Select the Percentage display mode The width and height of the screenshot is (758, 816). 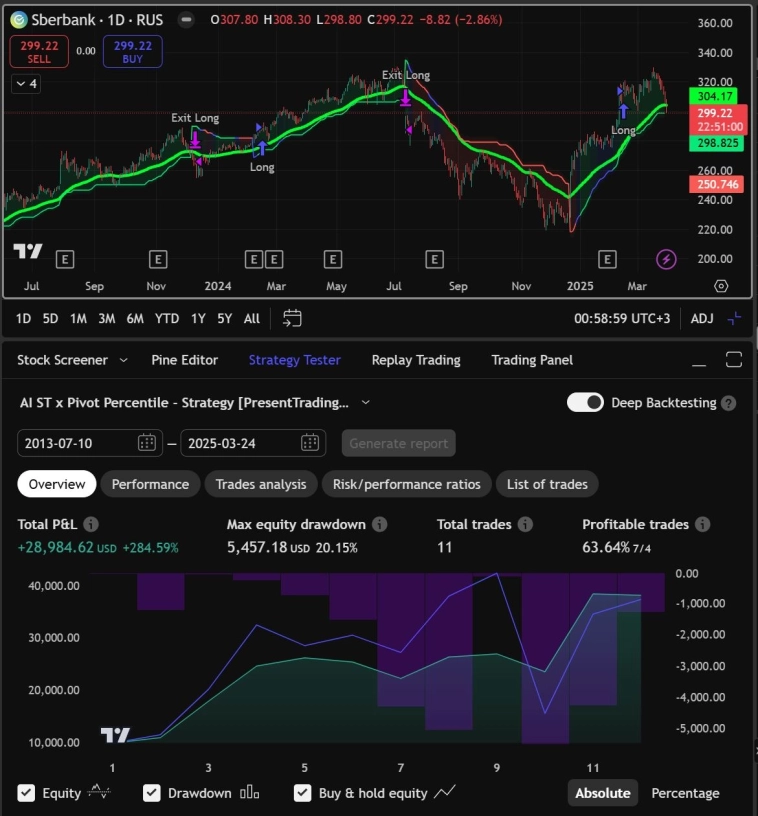[x=685, y=793]
